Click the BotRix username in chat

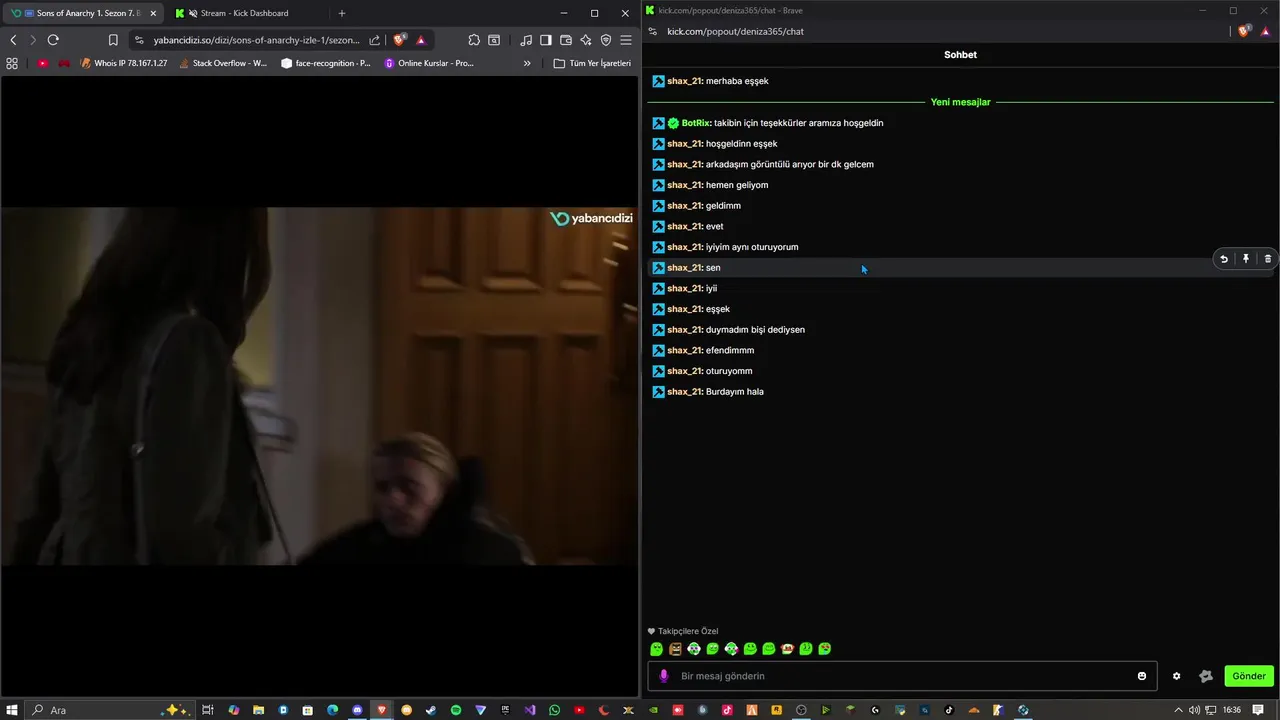[696, 123]
